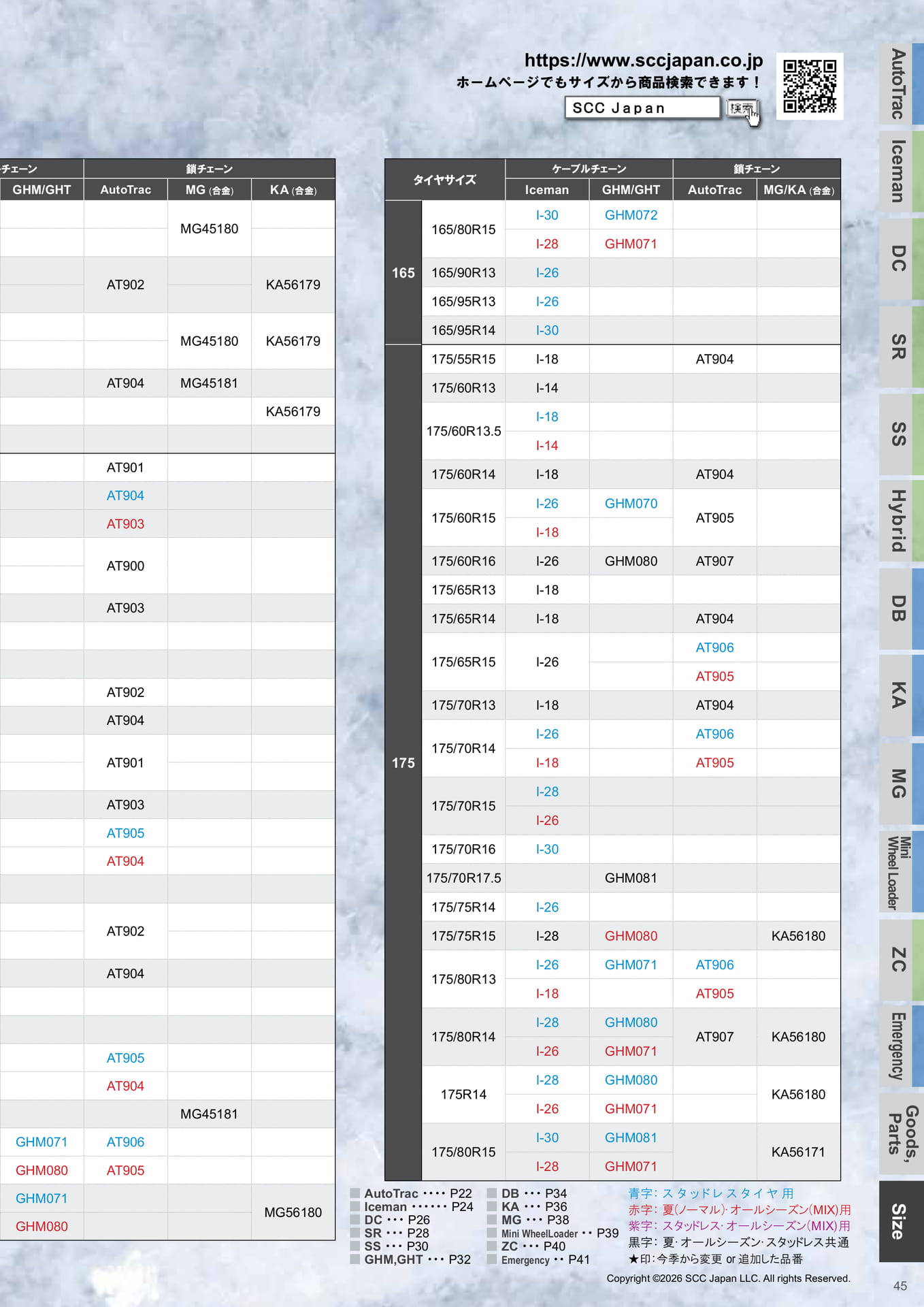Click the Iceman column header
This screenshot has width=924, height=1307.
(547, 190)
